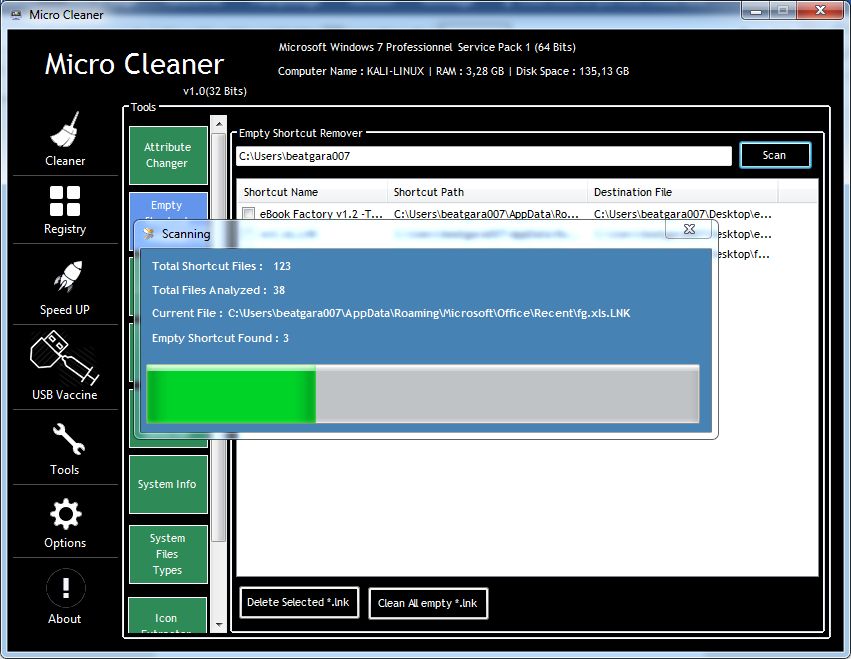Open the Cleaner section broom icon
The image size is (851, 659).
pos(65,130)
